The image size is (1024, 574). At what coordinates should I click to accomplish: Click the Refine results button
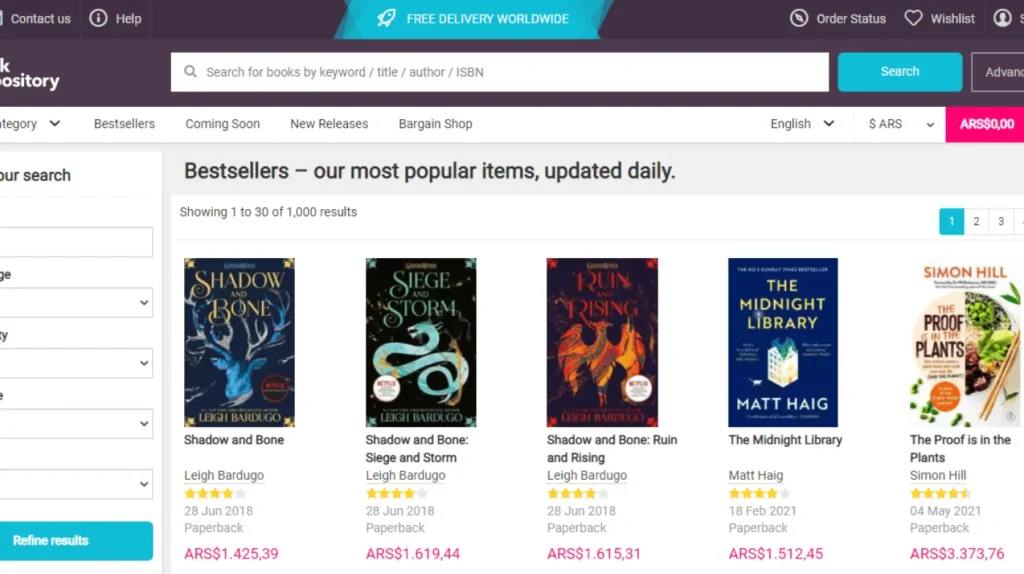click(51, 540)
